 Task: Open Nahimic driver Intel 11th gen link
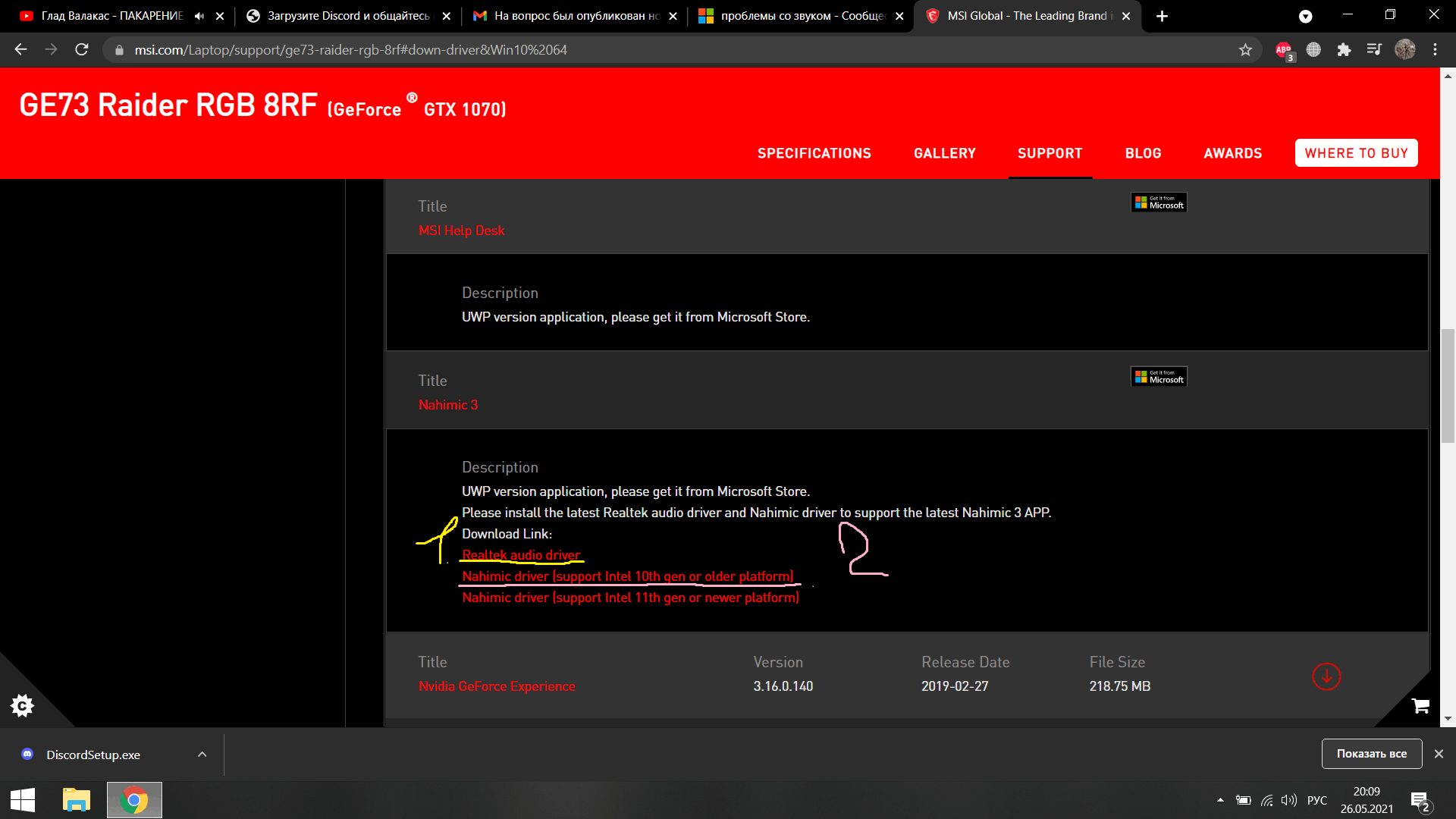click(x=630, y=598)
